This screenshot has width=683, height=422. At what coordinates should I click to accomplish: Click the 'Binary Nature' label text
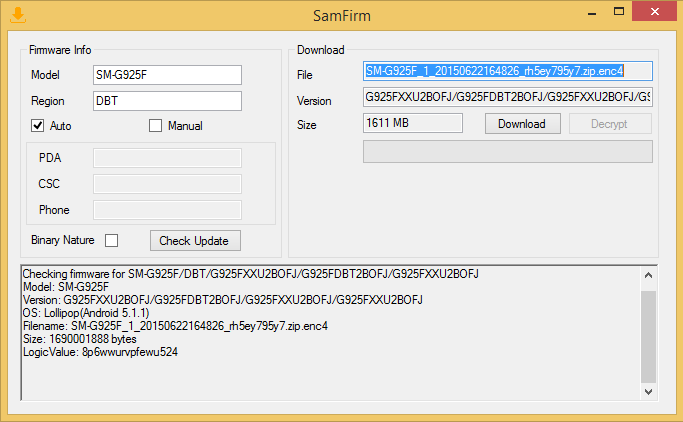coord(63,240)
